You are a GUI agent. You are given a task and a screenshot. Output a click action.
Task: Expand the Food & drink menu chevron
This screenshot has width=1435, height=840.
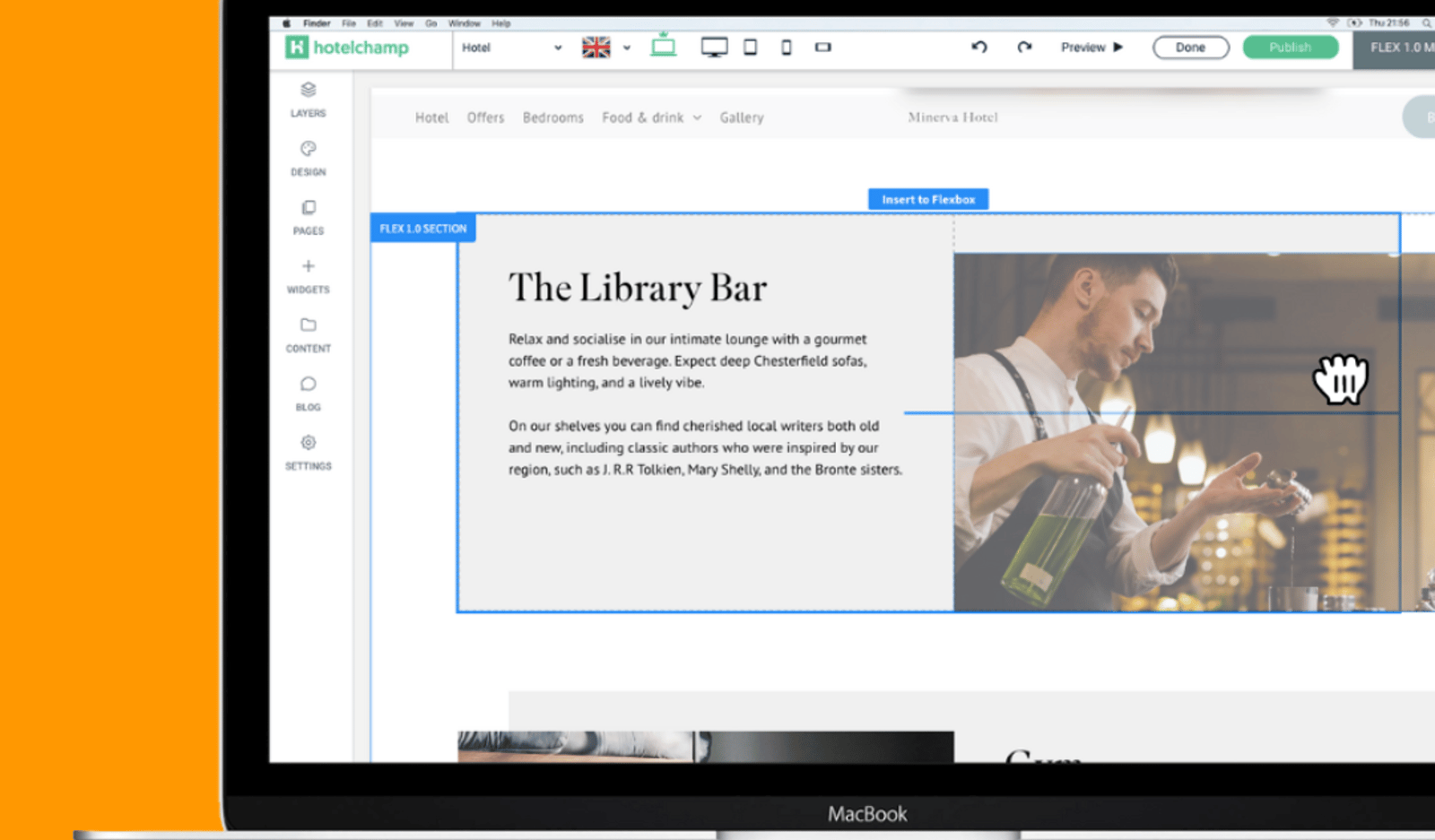click(x=697, y=117)
